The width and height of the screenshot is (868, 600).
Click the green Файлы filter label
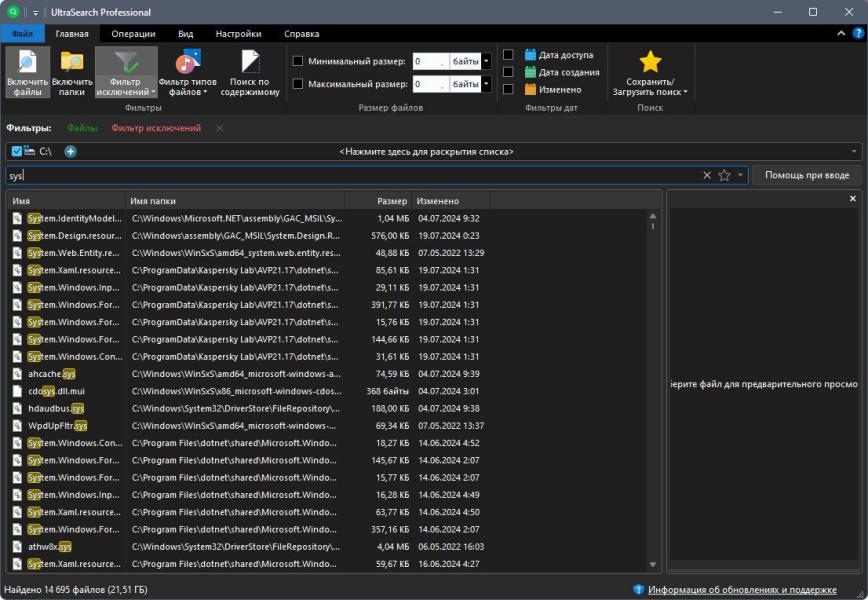coord(82,128)
